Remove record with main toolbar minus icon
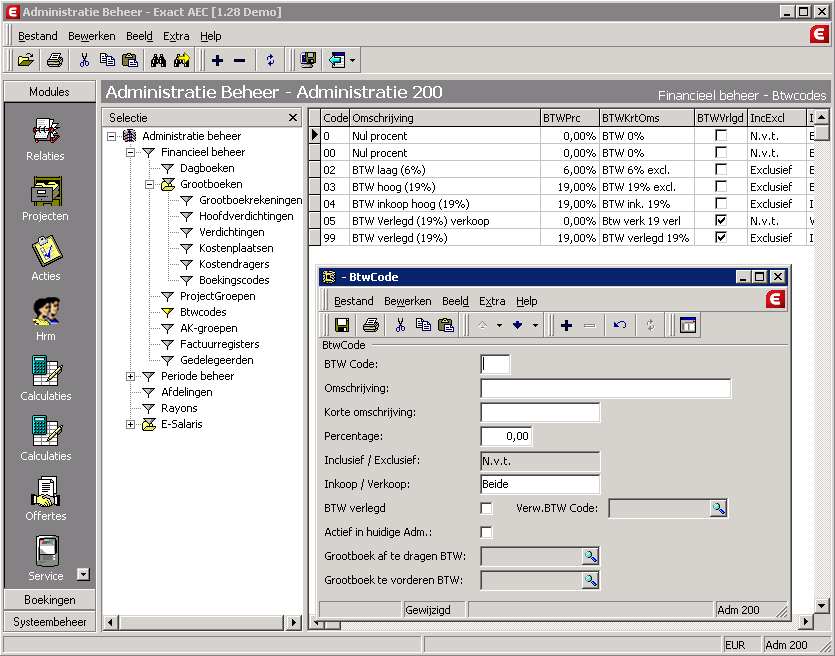835x656 pixels. tap(240, 61)
